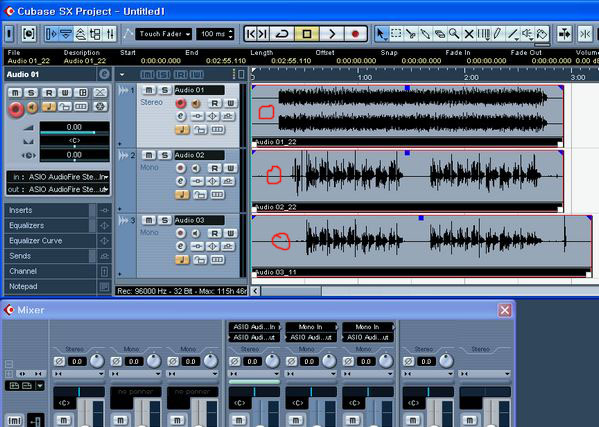The width and height of the screenshot is (599, 427).
Task: Select the Glue tool
Action: pyautogui.click(x=425, y=34)
